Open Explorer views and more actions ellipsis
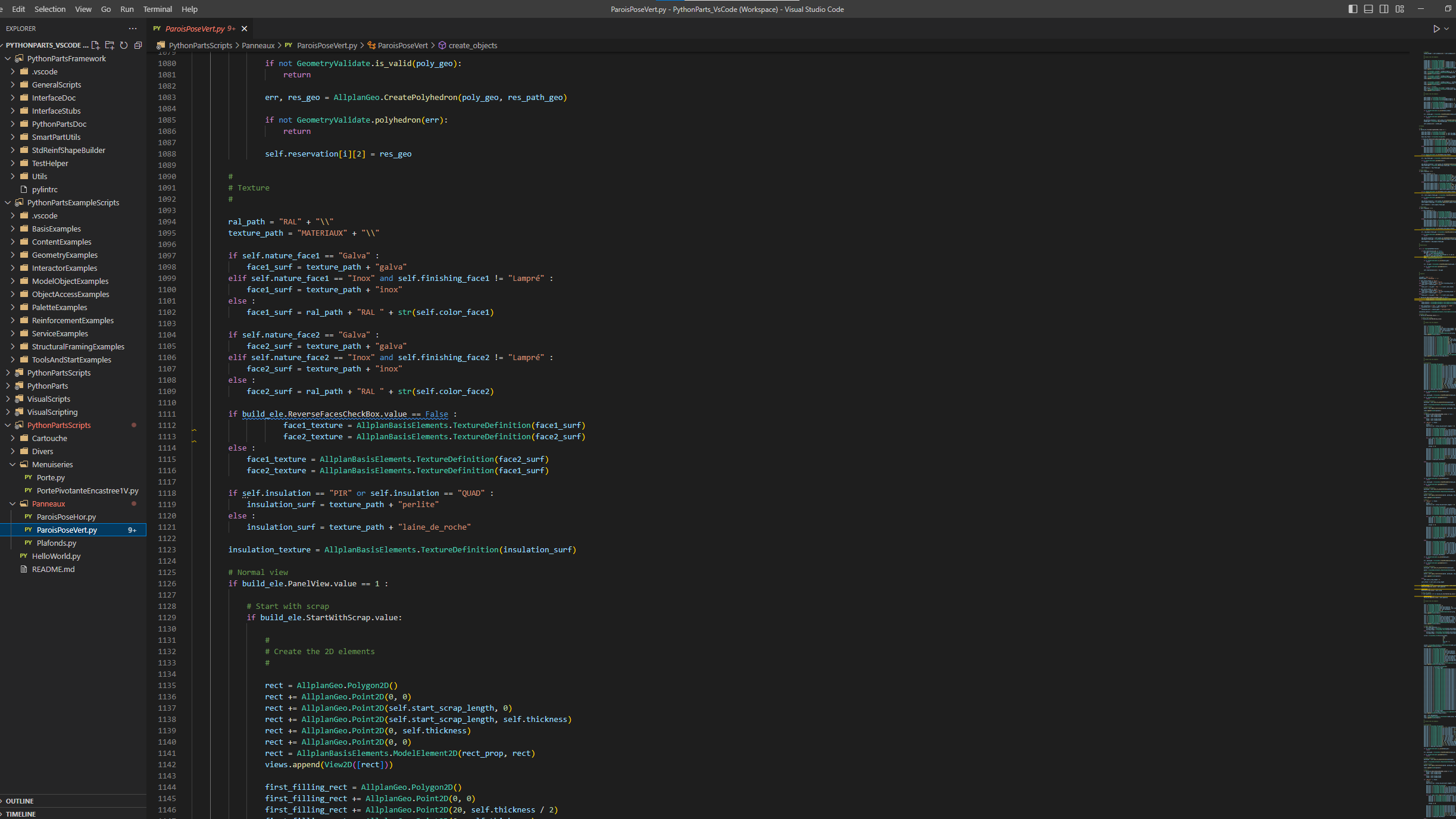 point(132,29)
